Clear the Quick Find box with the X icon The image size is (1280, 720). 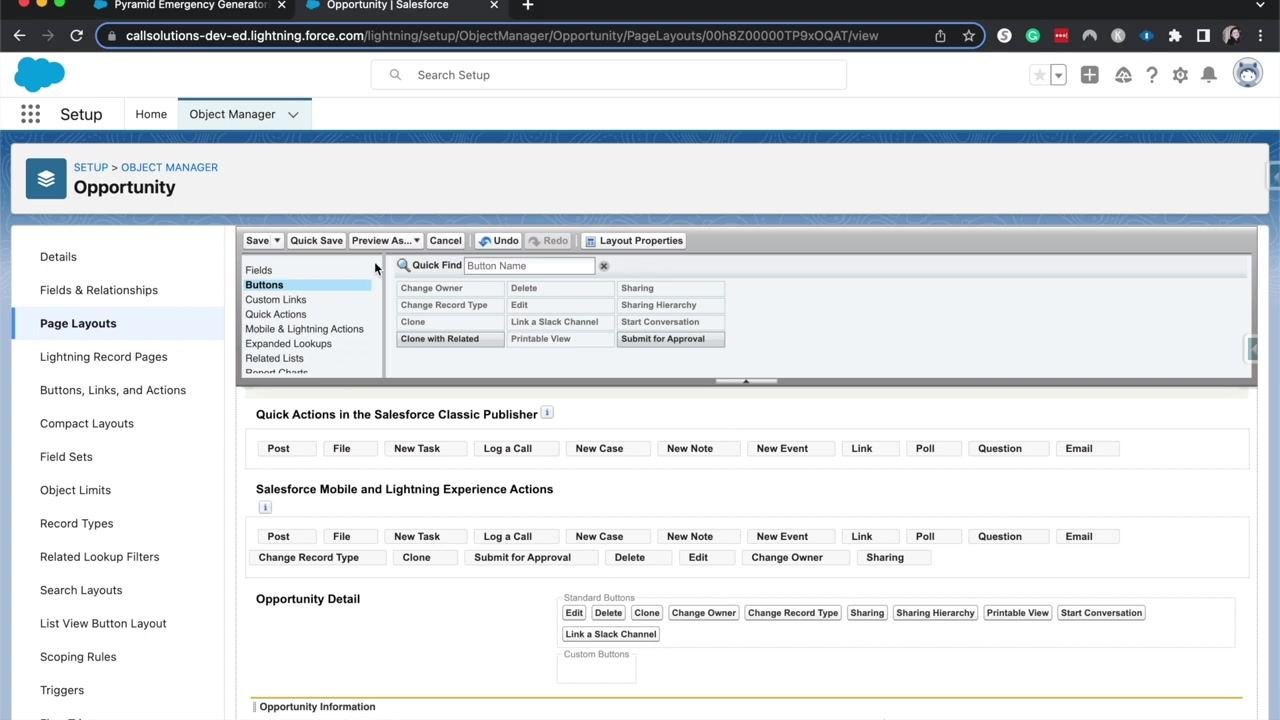604,266
